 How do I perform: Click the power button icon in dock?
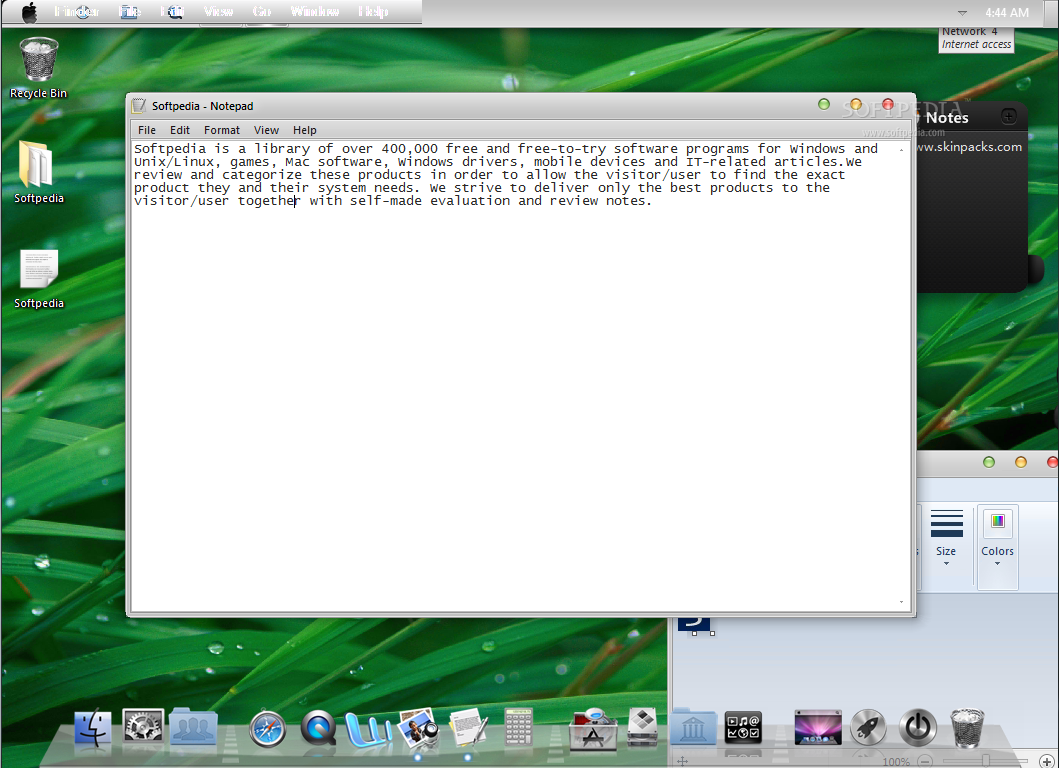tap(918, 727)
